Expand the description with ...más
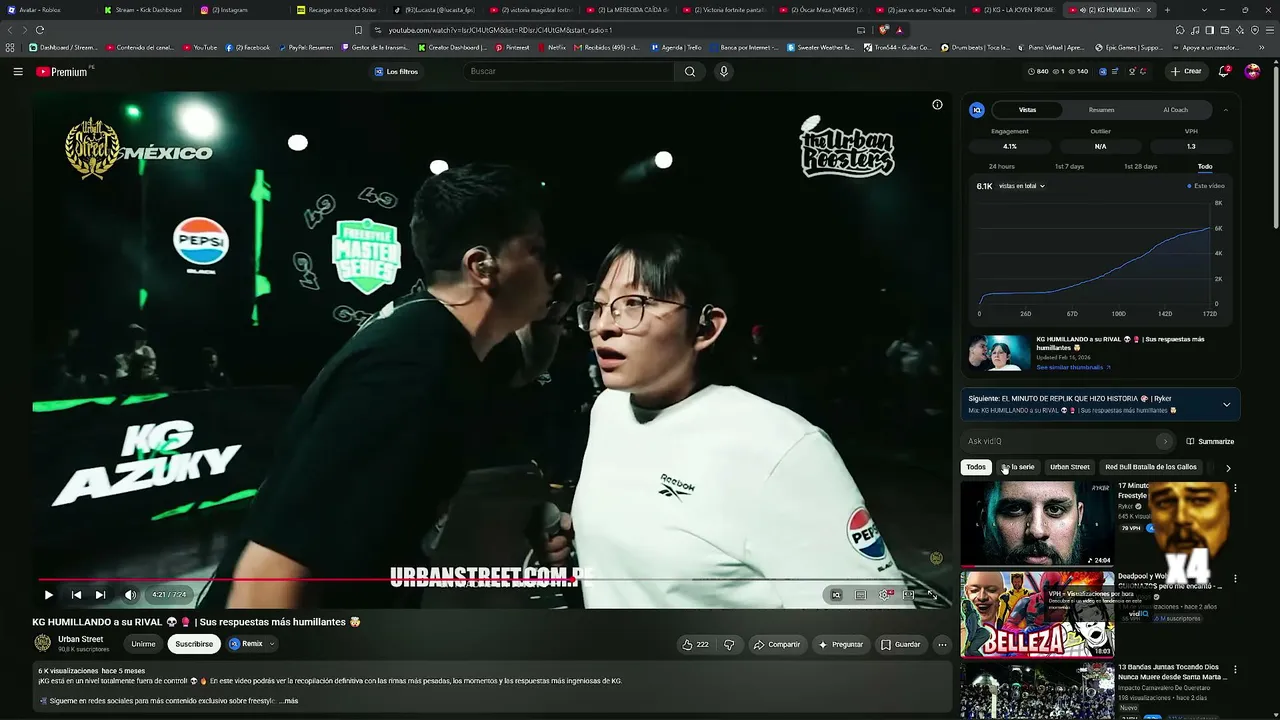This screenshot has height=720, width=1280. coord(288,701)
